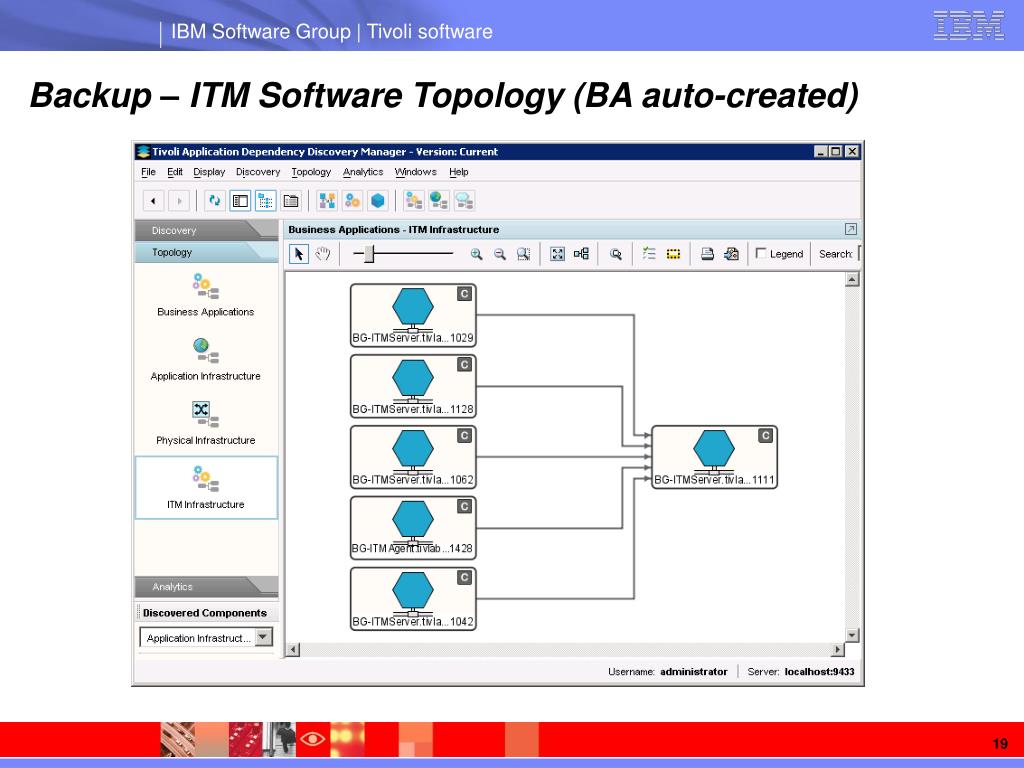Switch to the Topology sidebar tab
Image resolution: width=1024 pixels, height=768 pixels.
click(x=206, y=252)
